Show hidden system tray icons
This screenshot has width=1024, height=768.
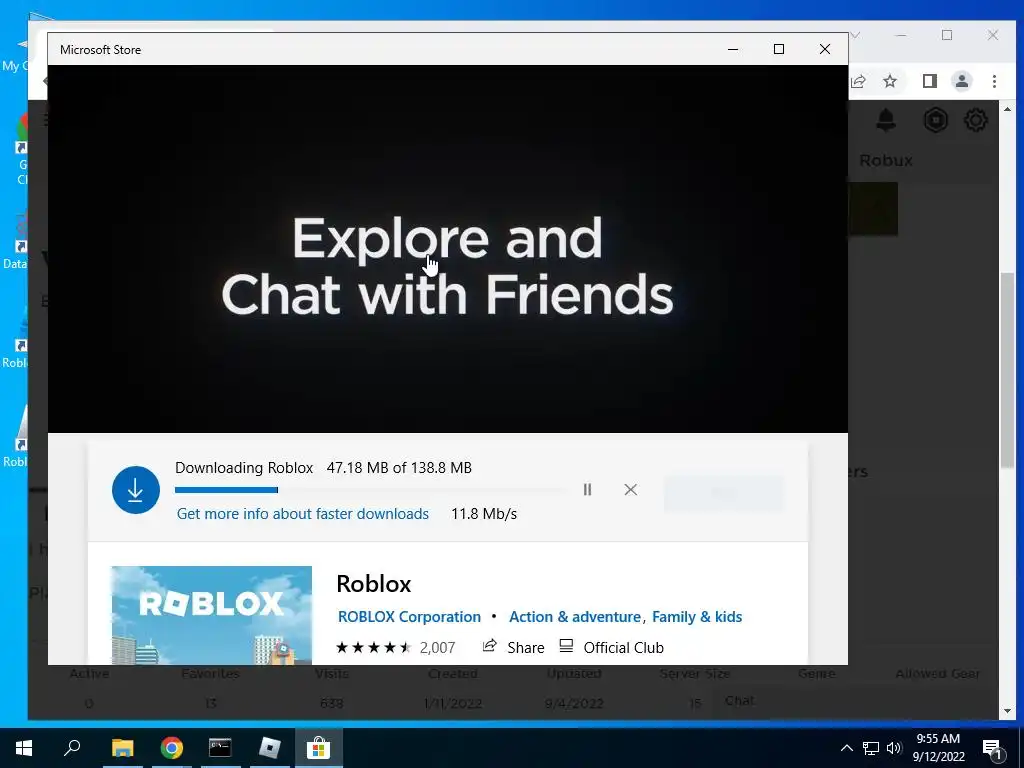coord(846,748)
